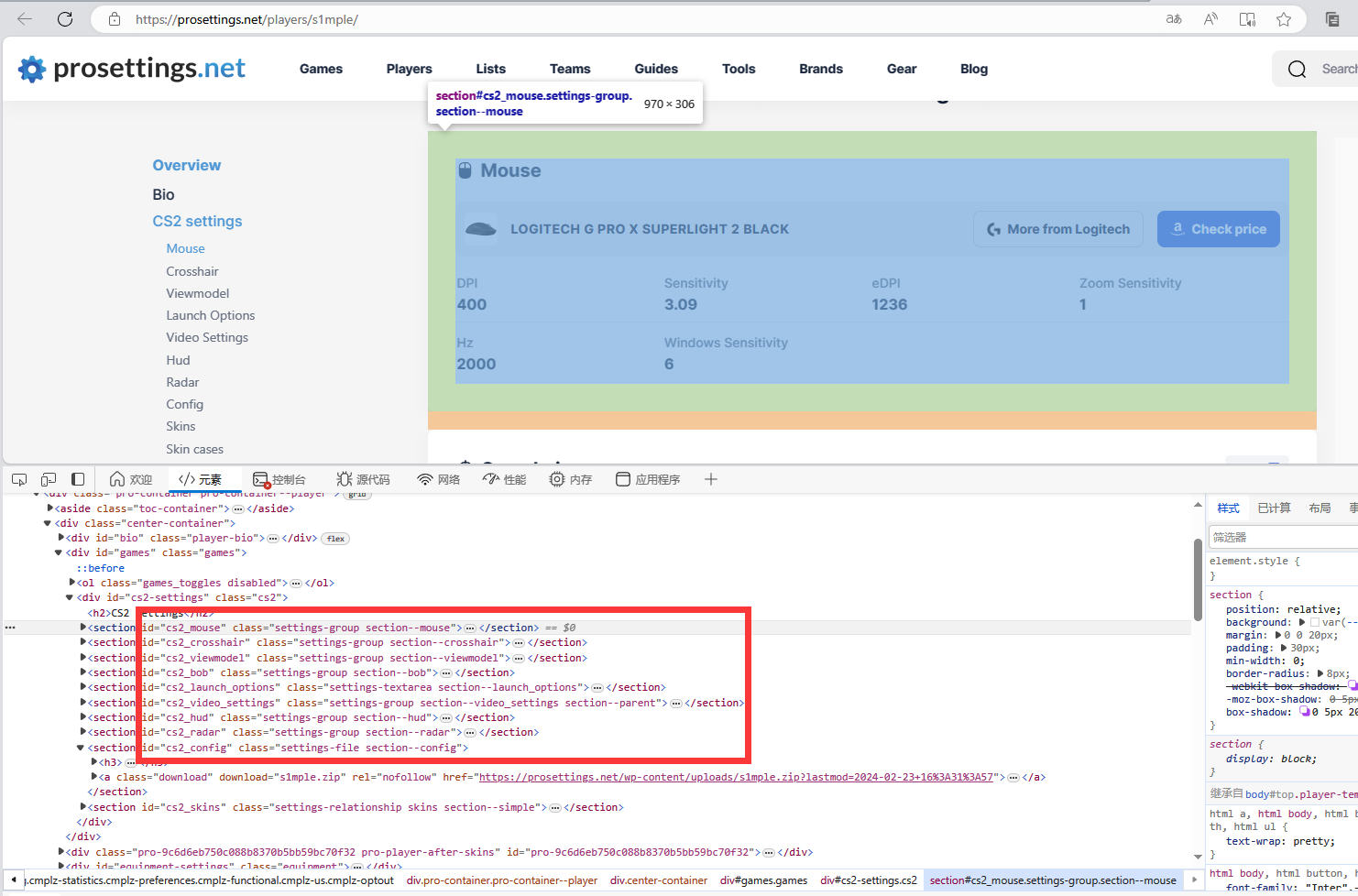
Task: Open the DevTools 欢迎 (Welcome) tab
Action: [131, 479]
